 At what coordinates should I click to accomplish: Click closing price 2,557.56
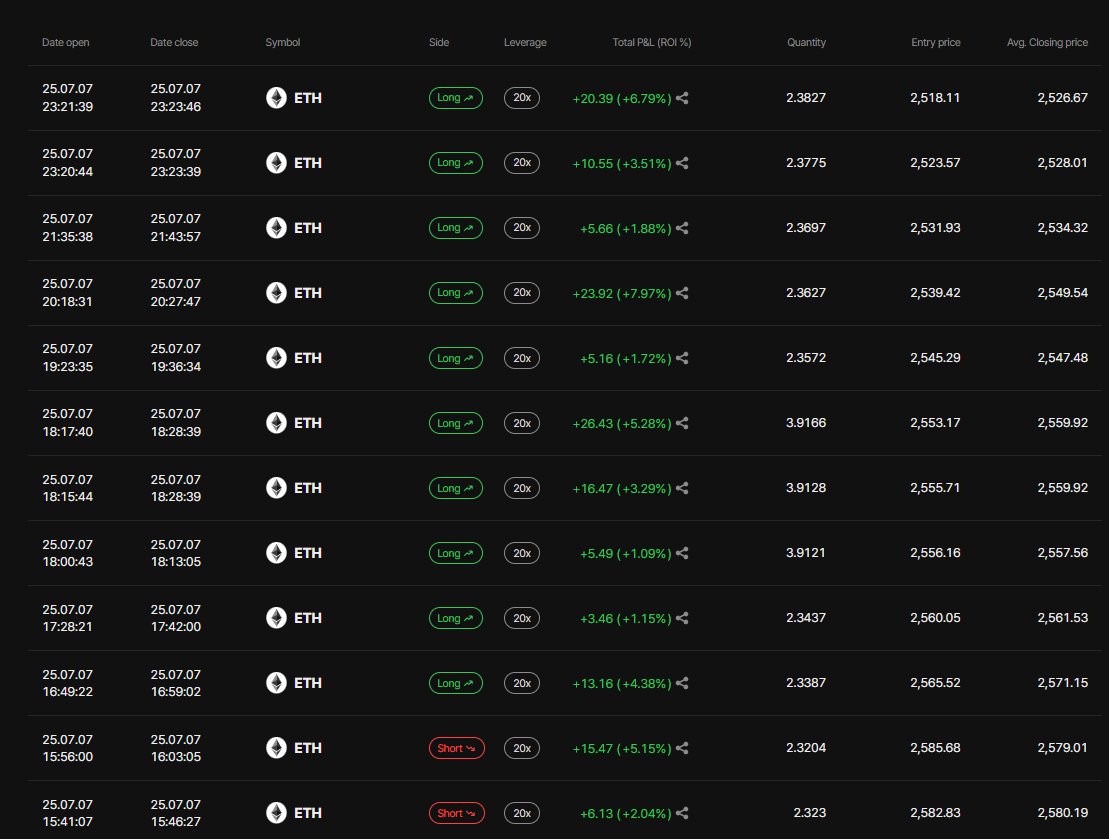1062,553
